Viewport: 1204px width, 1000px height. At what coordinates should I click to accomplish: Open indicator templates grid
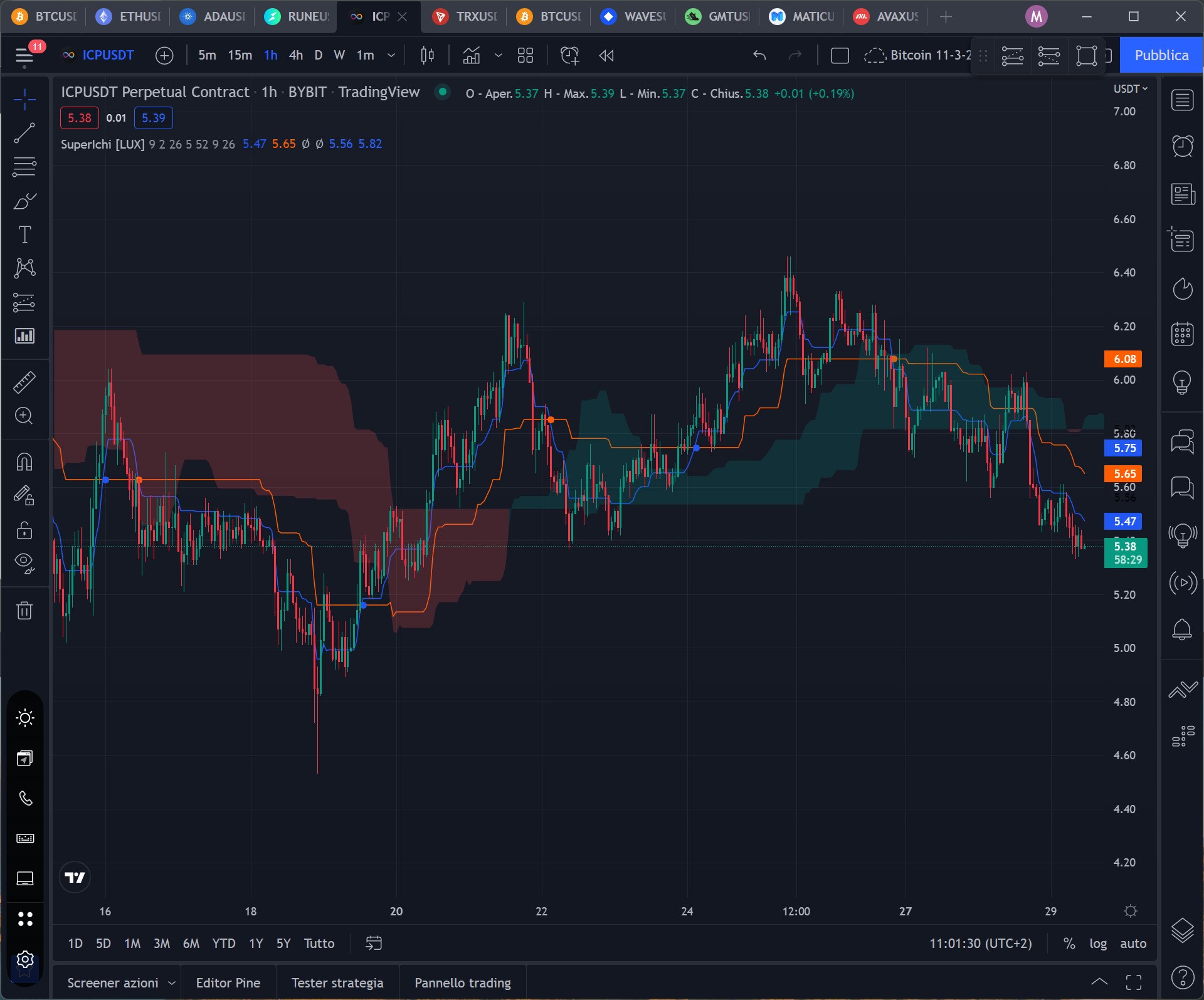pyautogui.click(x=525, y=56)
